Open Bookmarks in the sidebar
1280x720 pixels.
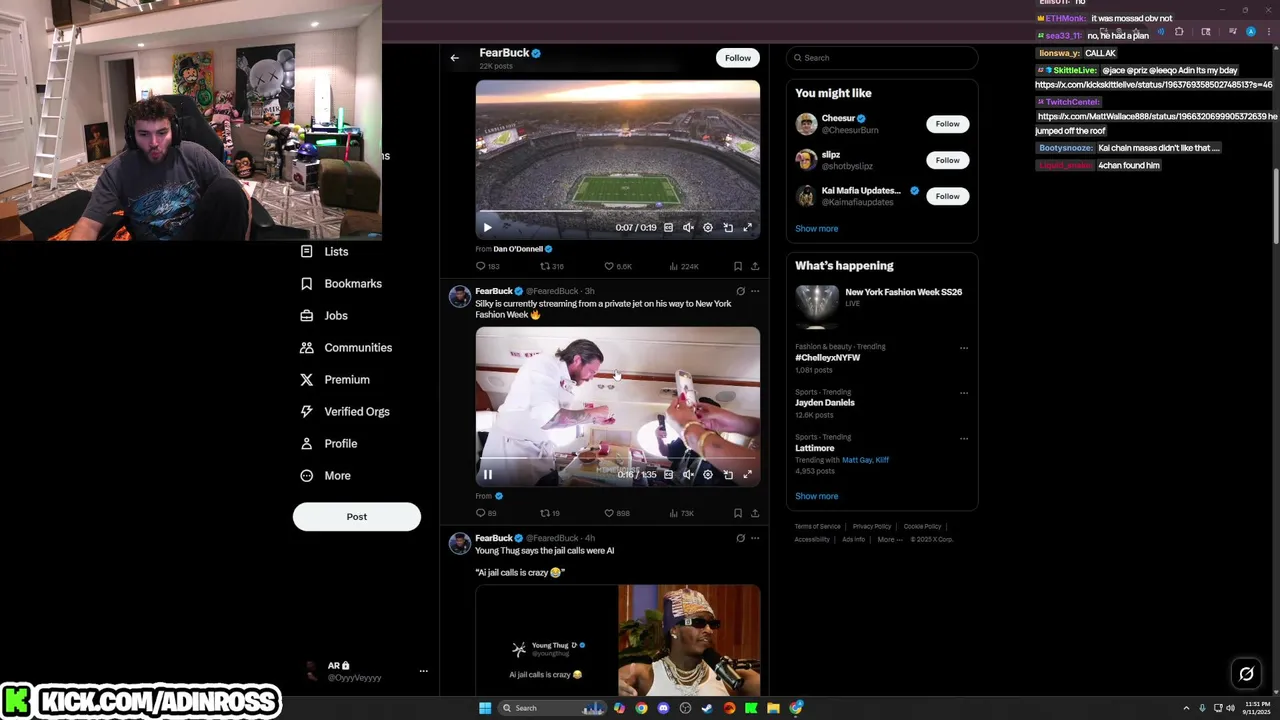pos(341,284)
